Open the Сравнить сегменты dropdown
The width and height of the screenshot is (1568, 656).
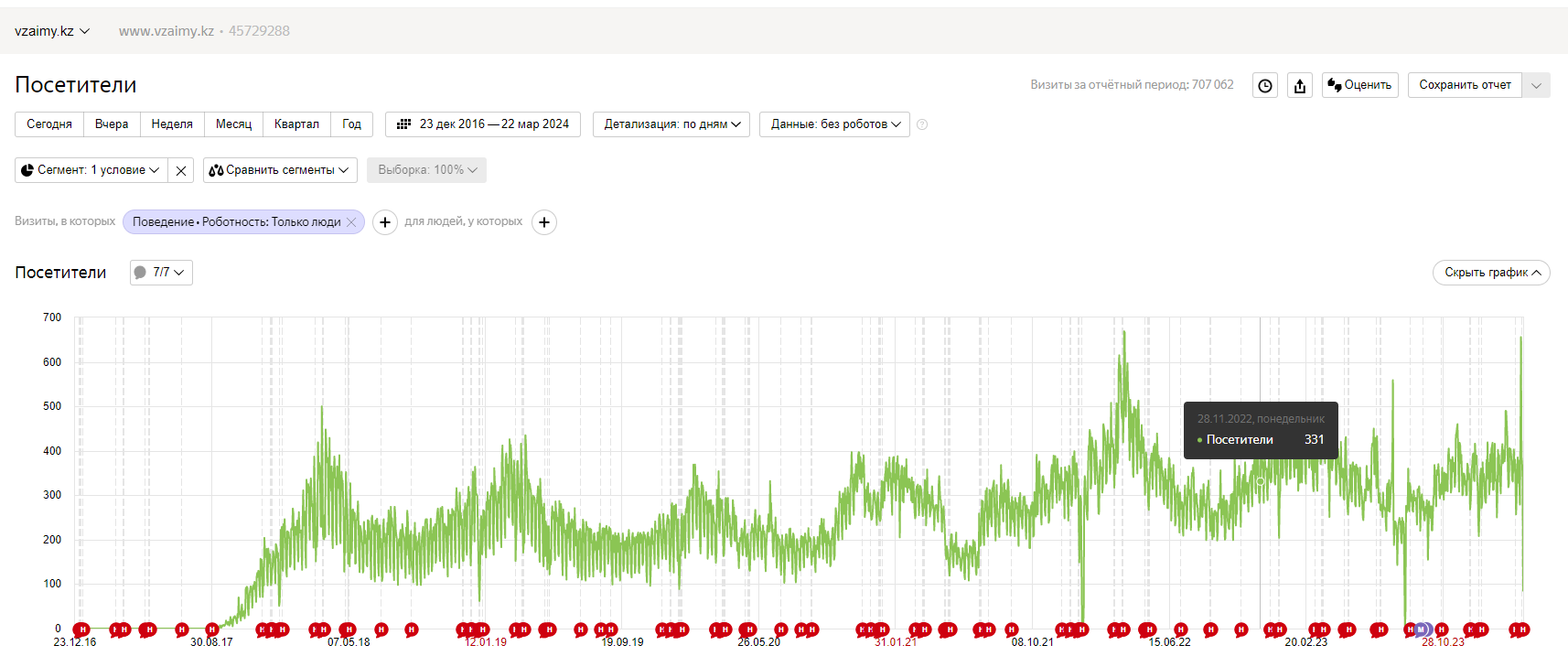click(280, 170)
